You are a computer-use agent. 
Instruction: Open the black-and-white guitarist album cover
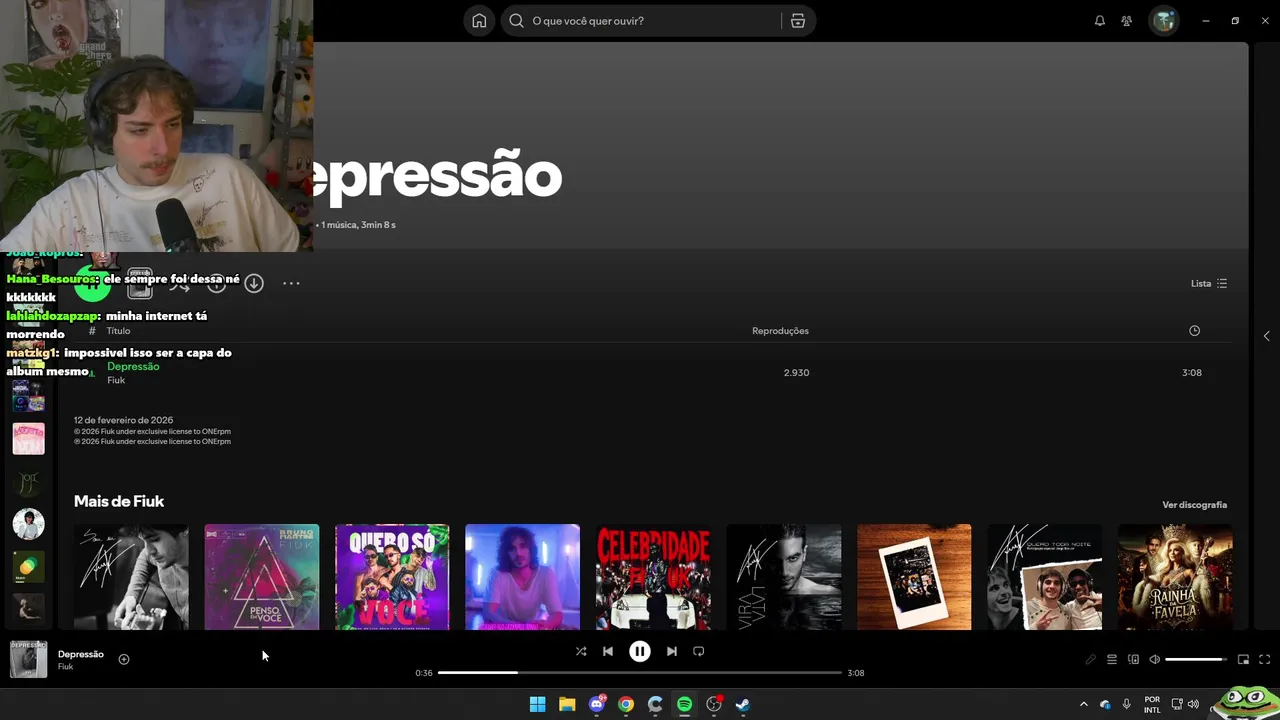pos(131,577)
